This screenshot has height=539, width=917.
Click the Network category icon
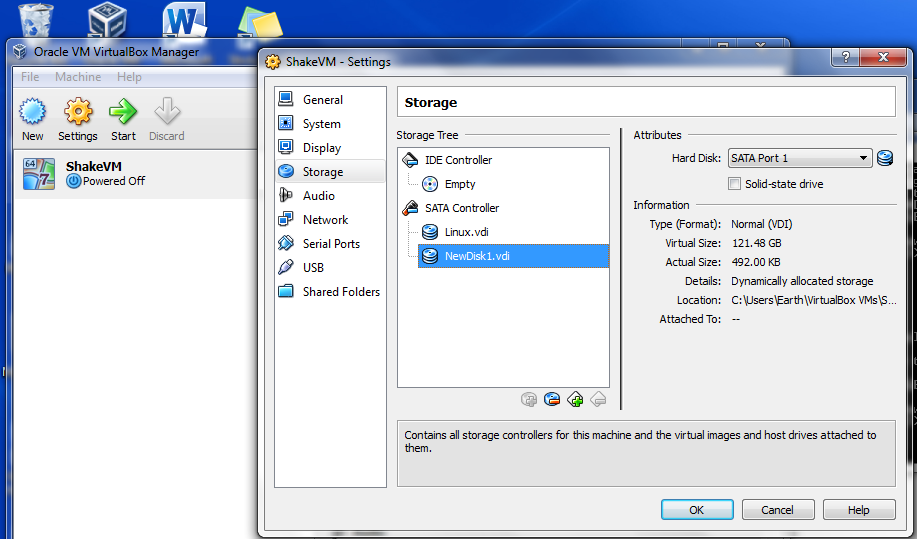coord(285,219)
